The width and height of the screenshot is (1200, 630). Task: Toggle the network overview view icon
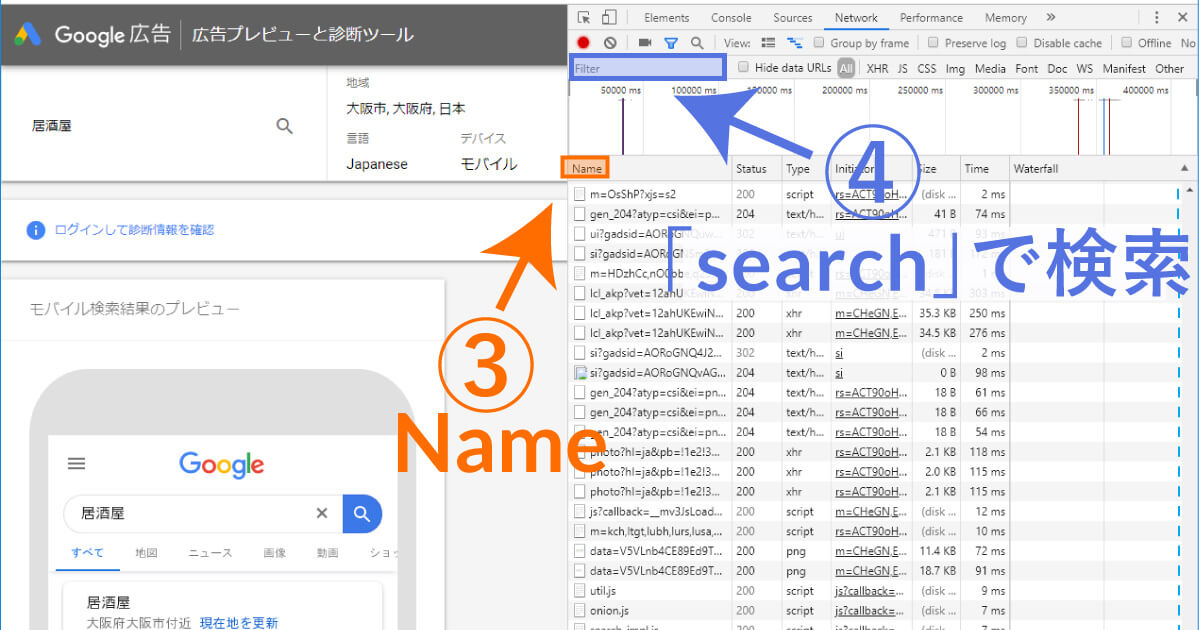[795, 43]
